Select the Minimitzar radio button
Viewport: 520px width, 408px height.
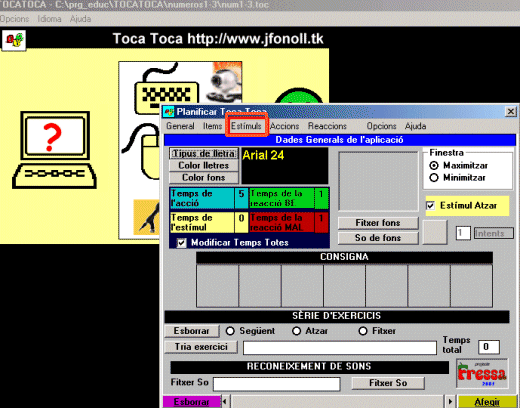pos(434,178)
